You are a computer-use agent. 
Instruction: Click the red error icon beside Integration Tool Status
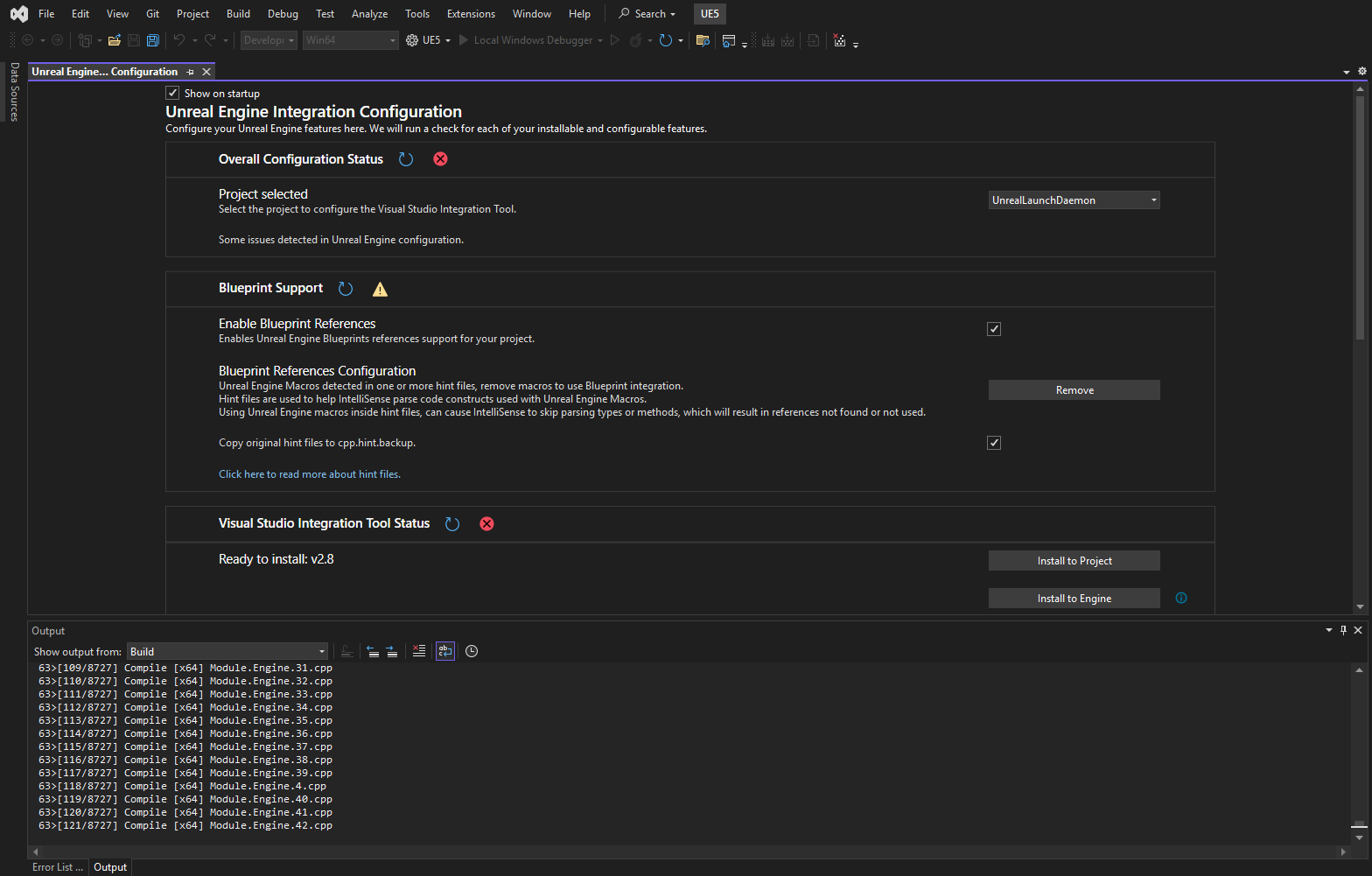pos(487,523)
